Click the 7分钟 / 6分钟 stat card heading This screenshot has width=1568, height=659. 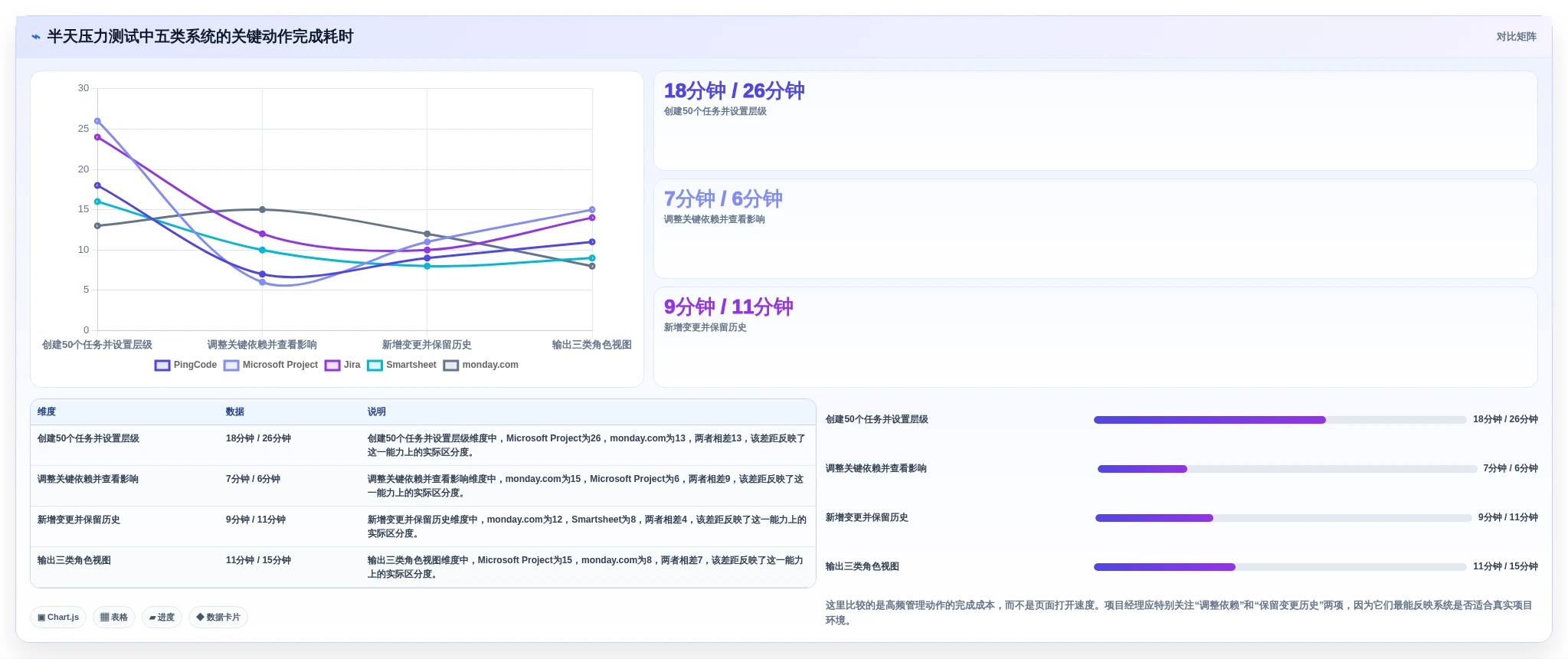[723, 198]
